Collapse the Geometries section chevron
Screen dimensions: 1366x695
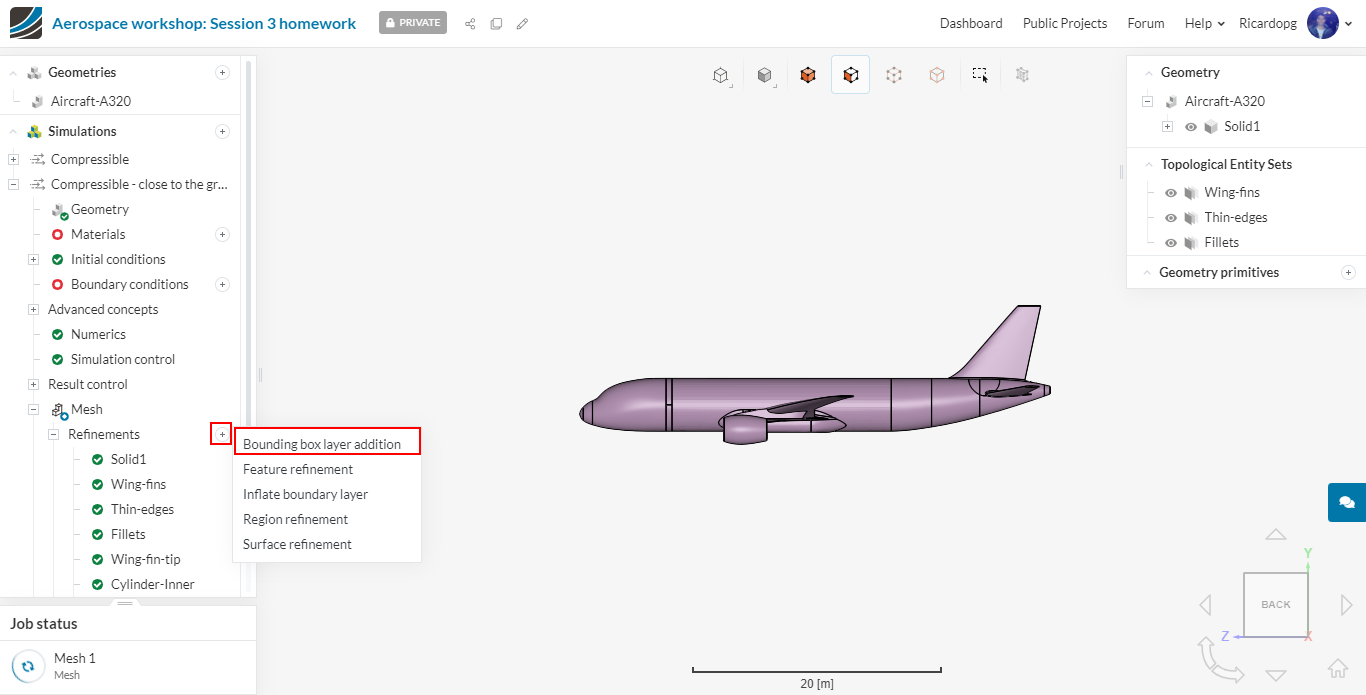(13, 72)
